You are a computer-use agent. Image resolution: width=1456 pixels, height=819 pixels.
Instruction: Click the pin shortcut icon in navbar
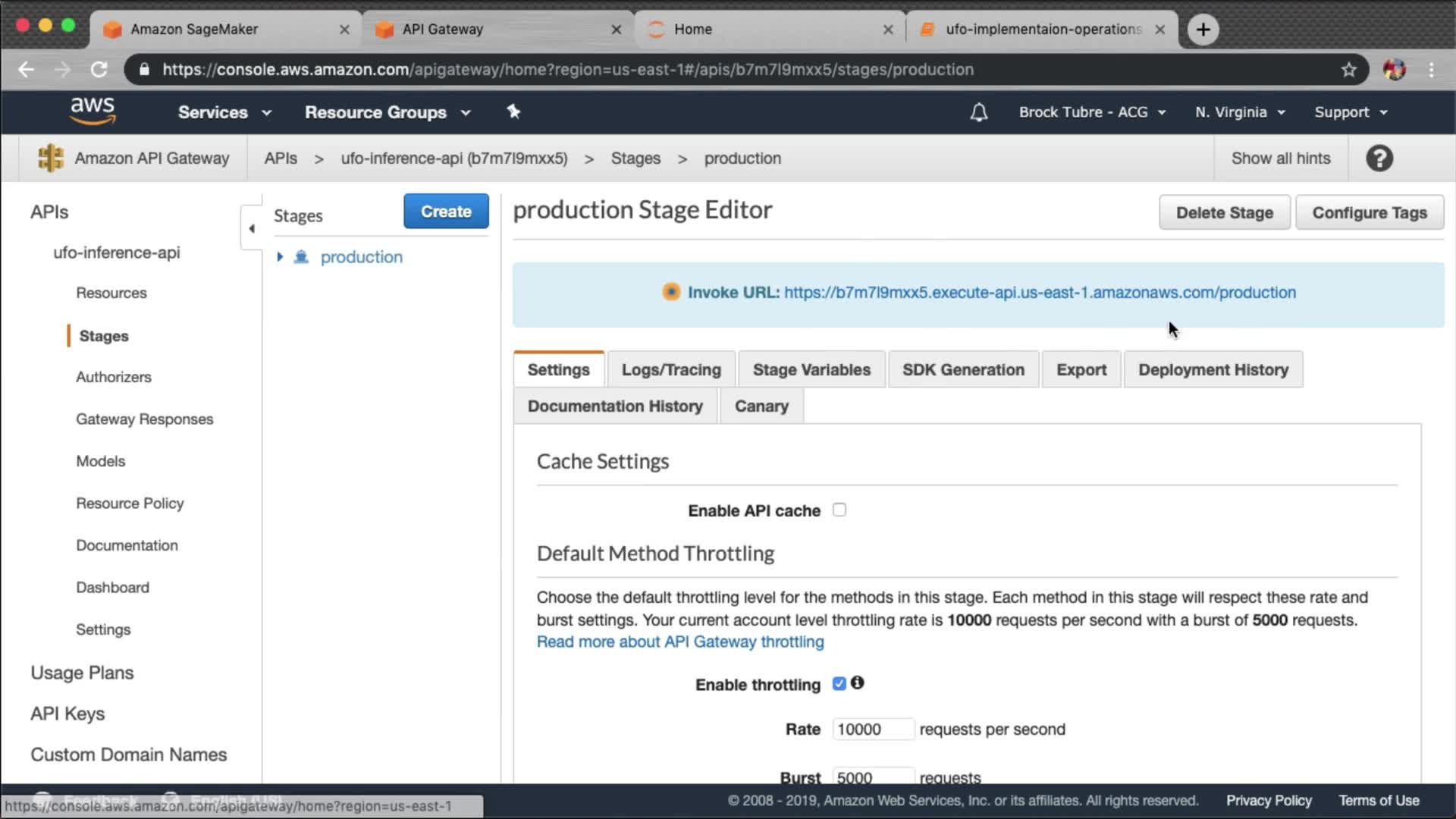(513, 111)
